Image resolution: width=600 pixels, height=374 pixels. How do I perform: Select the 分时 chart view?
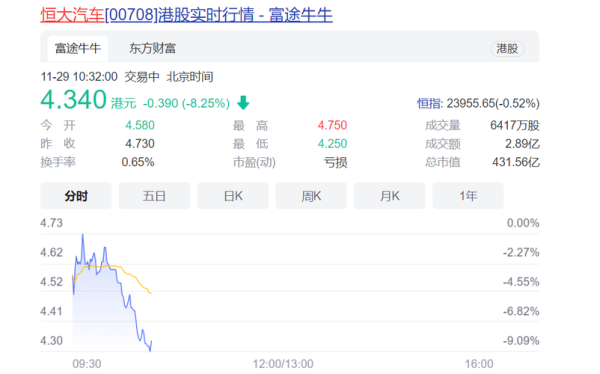[x=76, y=196]
